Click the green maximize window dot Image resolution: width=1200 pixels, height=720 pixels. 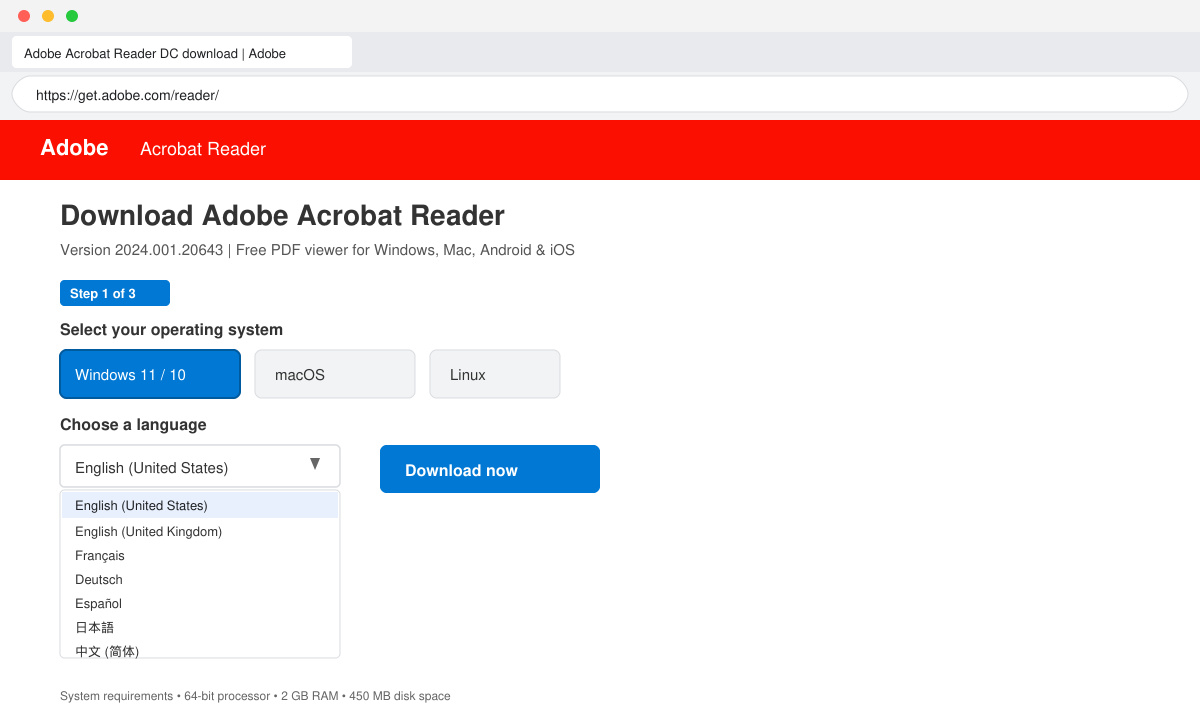tap(72, 16)
